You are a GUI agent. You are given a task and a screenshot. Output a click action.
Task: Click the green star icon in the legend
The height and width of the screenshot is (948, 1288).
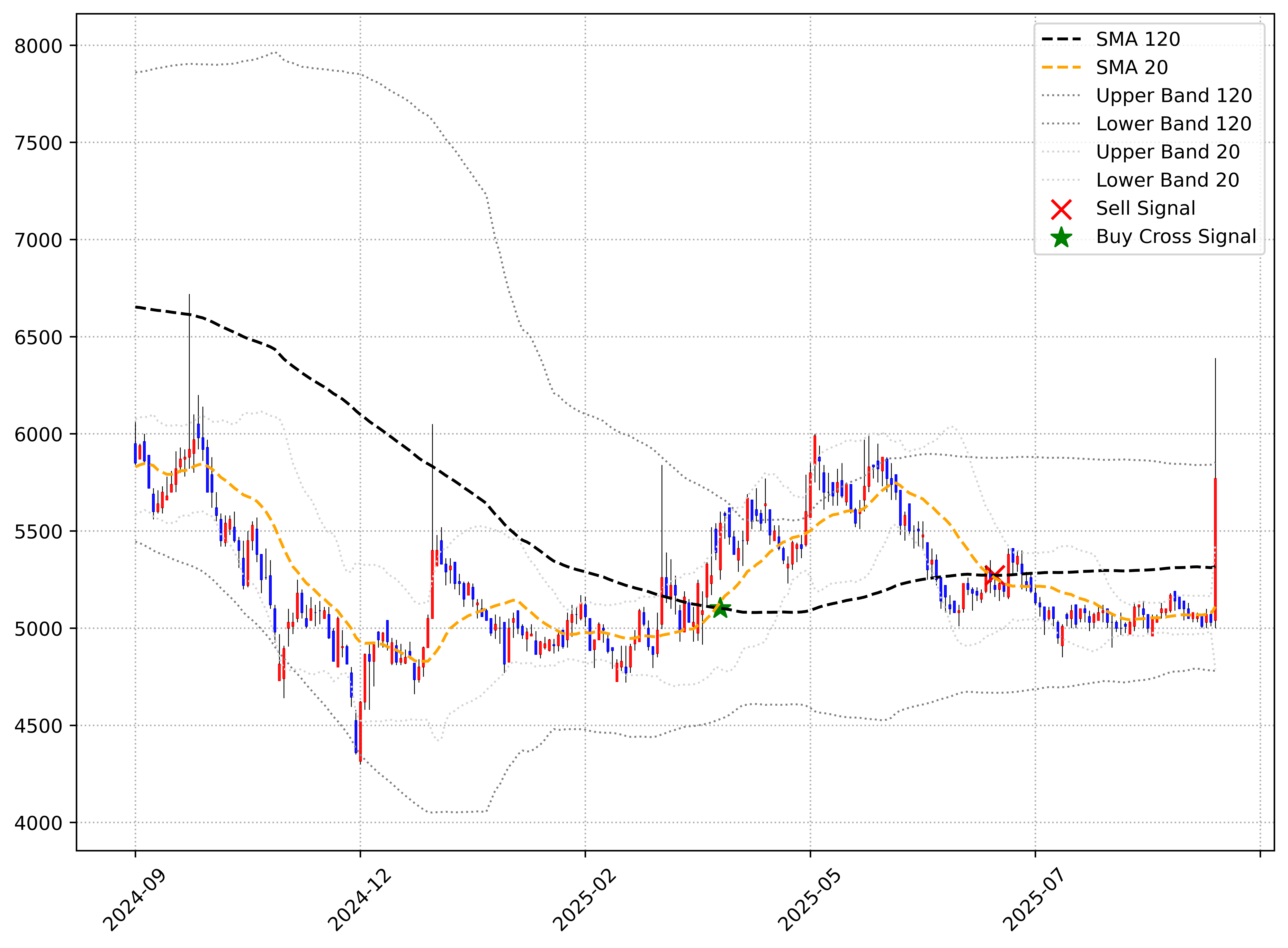click(x=1061, y=238)
